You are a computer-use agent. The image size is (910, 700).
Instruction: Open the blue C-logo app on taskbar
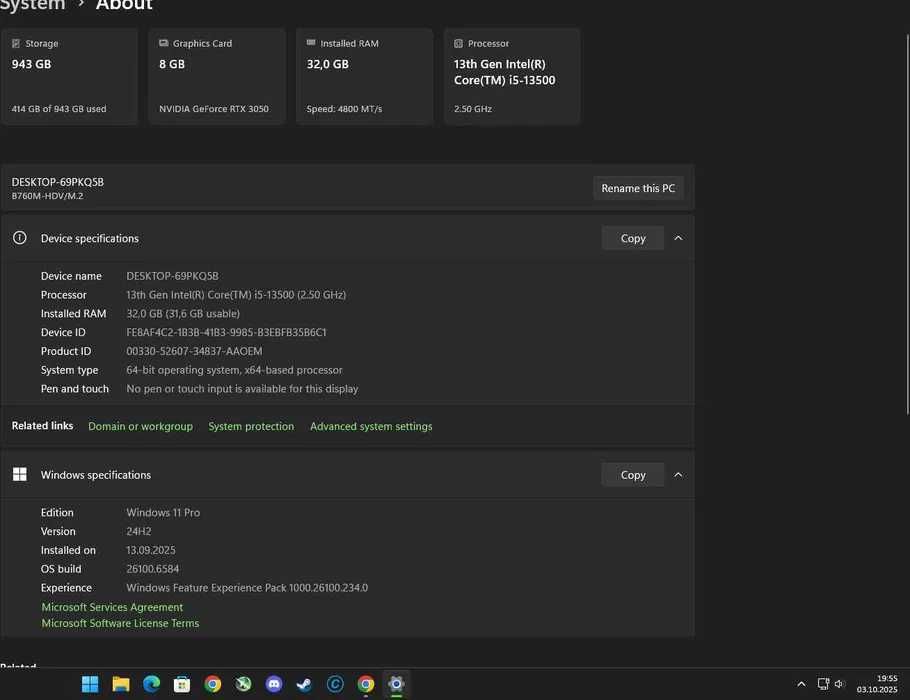(x=335, y=684)
